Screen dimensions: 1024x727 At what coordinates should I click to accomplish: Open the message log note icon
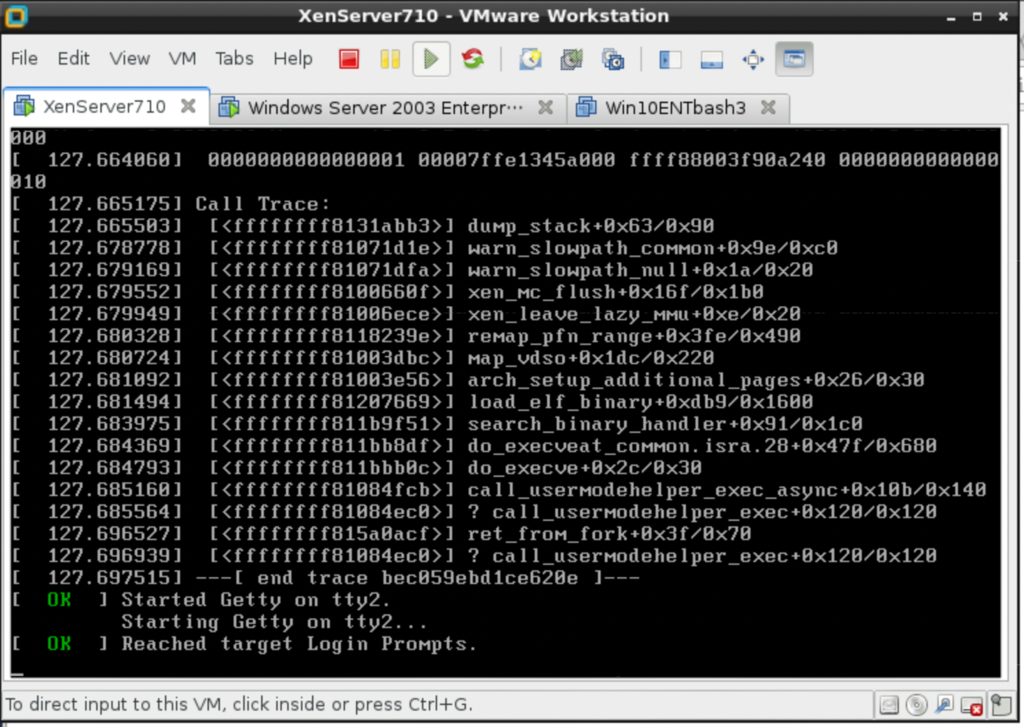coord(1000,705)
